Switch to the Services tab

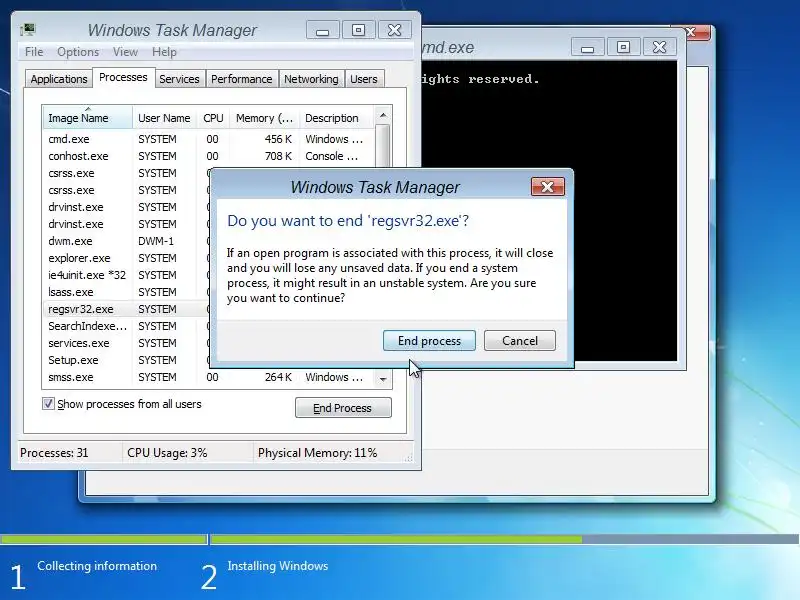(x=179, y=79)
